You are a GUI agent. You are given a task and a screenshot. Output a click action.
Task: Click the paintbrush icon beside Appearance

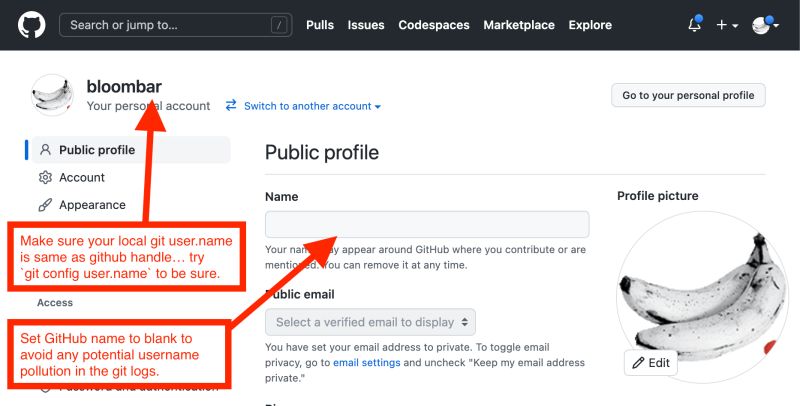click(45, 205)
